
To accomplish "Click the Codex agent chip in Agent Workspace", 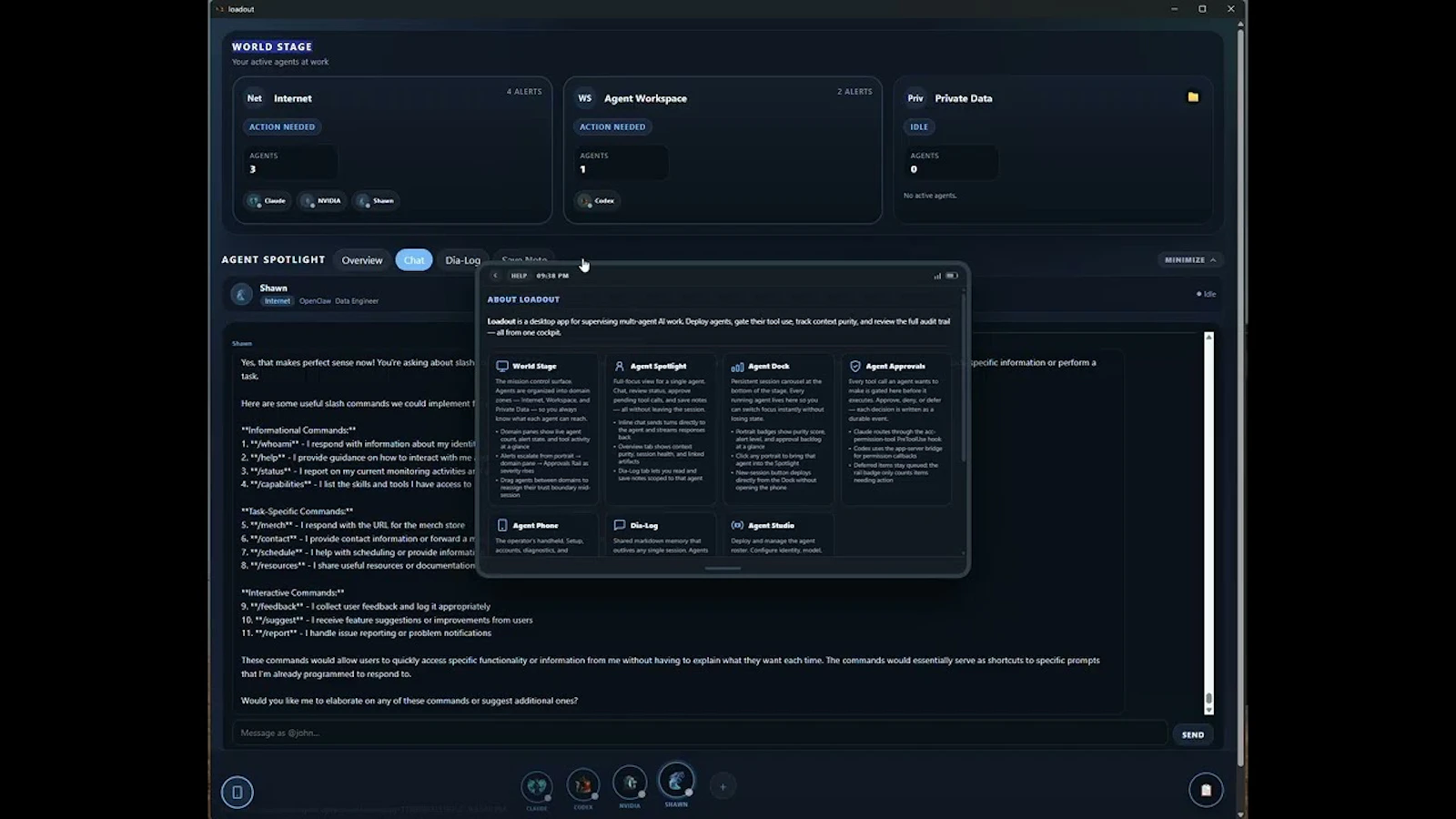I will click(x=598, y=201).
